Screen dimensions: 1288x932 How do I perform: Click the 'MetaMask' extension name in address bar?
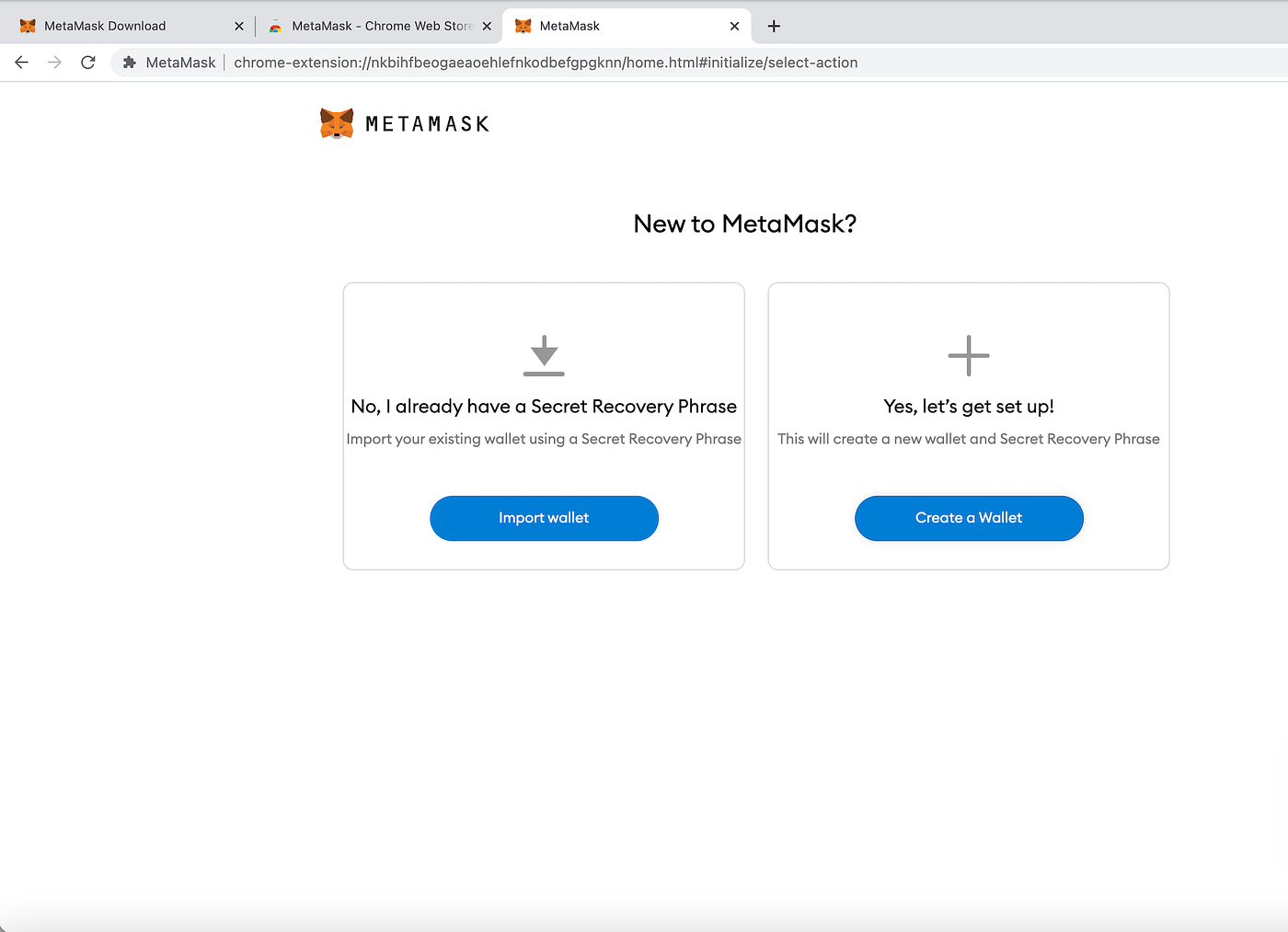point(180,63)
